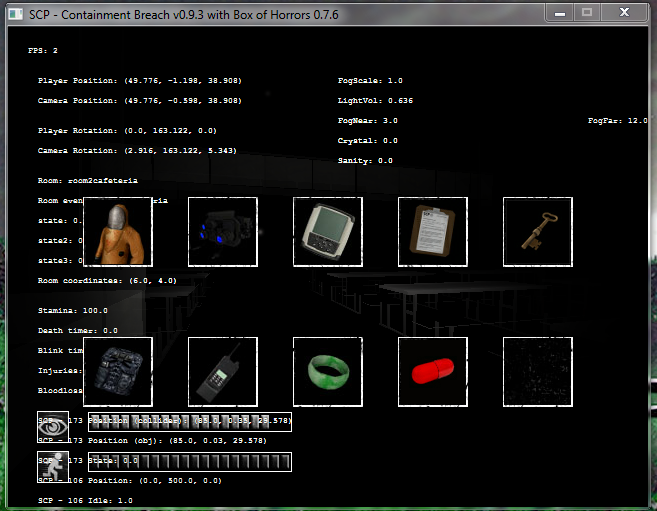Screen dimensions: 657x511
Task: Click the 'Death timer: 0.0' text
Action: 78,331
